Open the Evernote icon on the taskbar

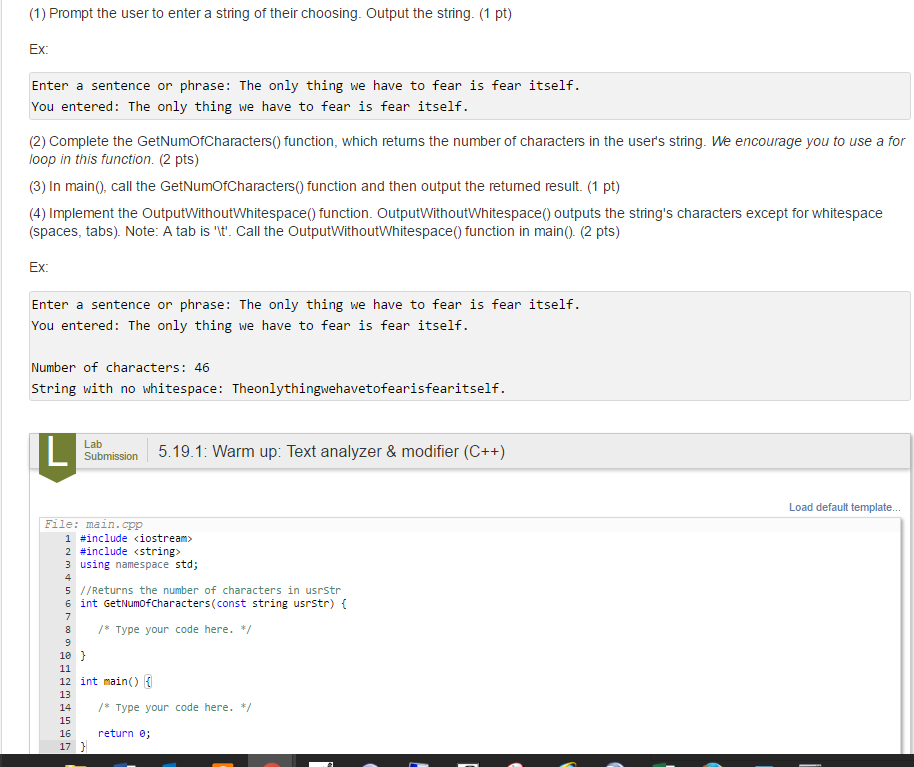tap(663, 762)
